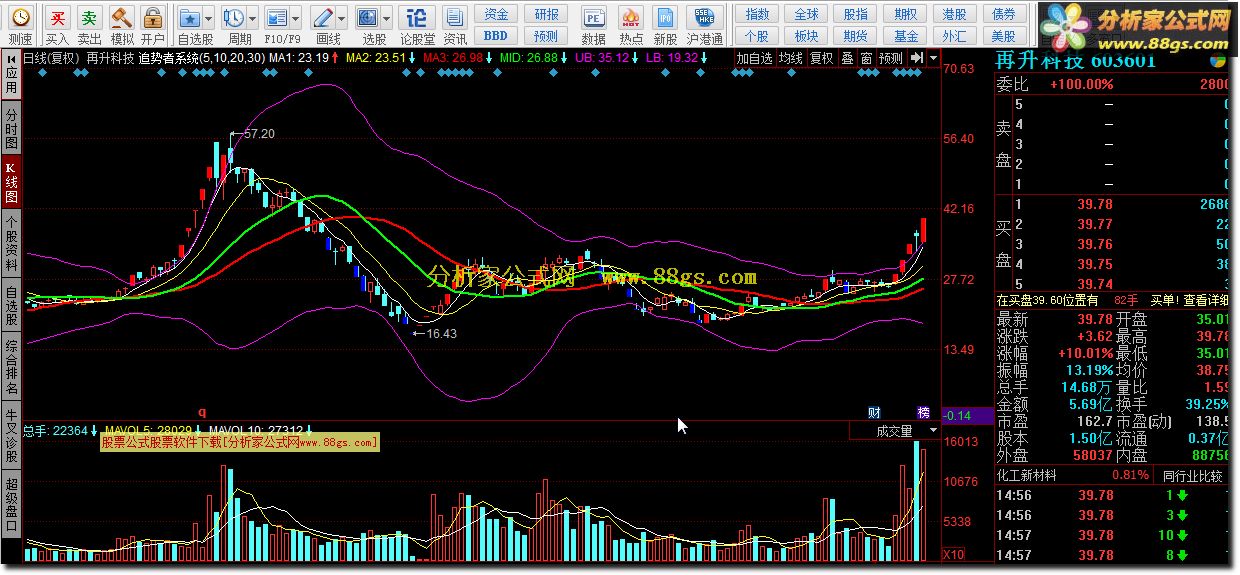This screenshot has width=1240, height=575.
Task: Toggle the 叠 overlay chart button
Action: pyautogui.click(x=847, y=58)
